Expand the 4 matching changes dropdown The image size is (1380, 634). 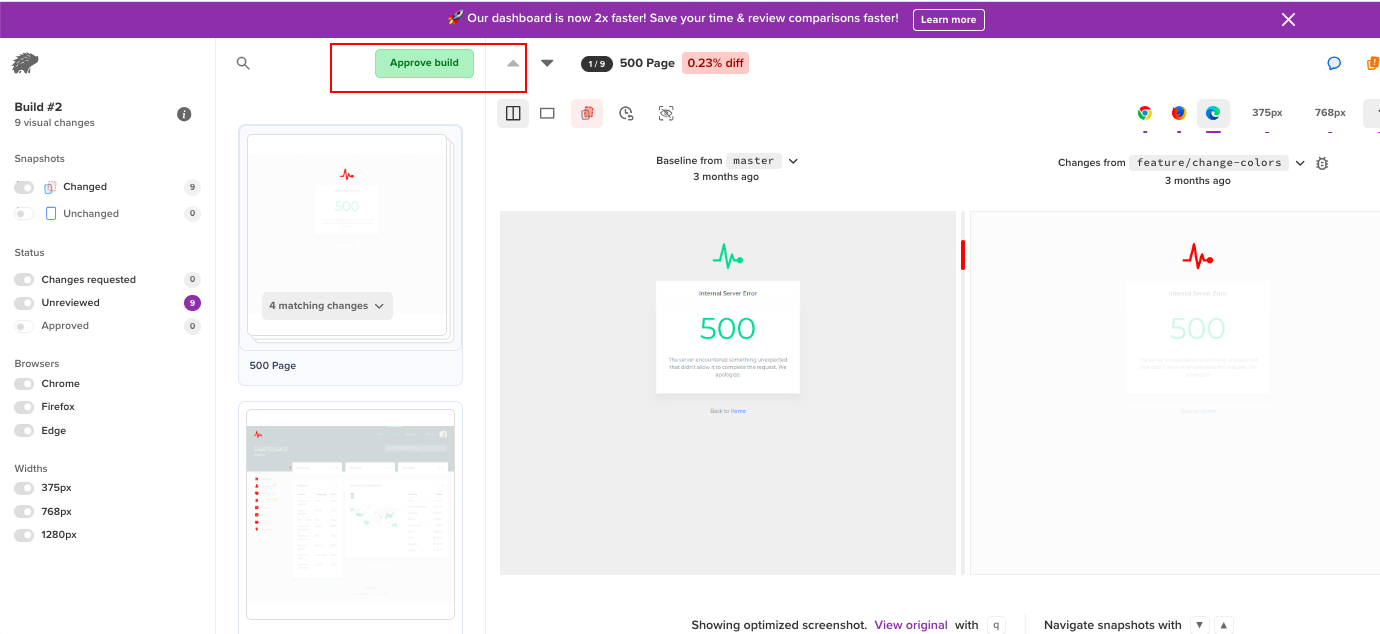pos(327,306)
